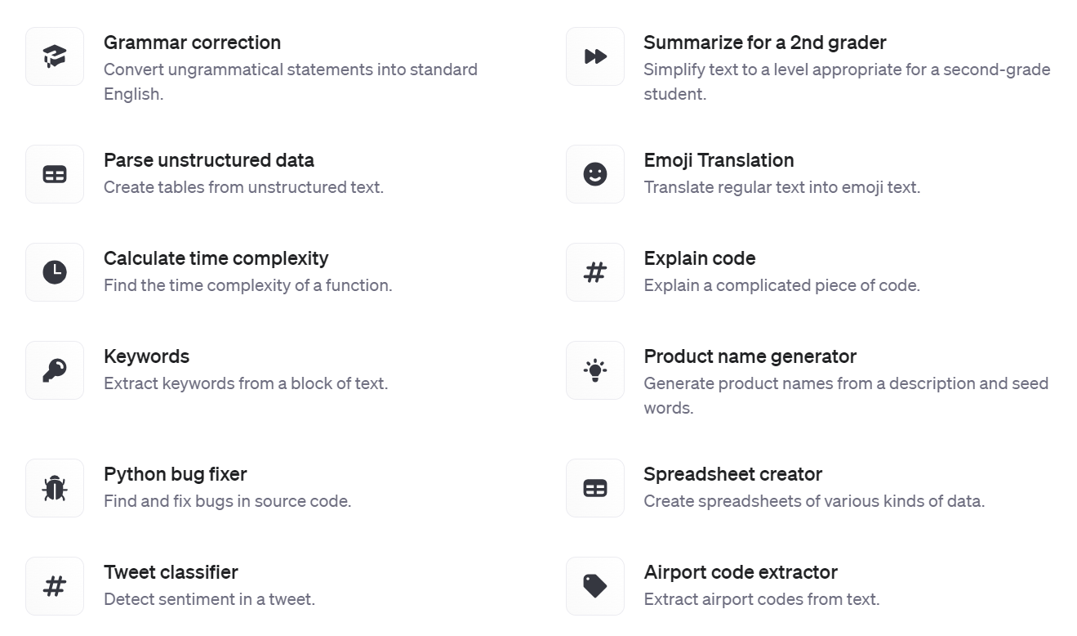The width and height of the screenshot is (1077, 636).
Task: Click the hash icon beside Explain code
Action: [x=595, y=272]
